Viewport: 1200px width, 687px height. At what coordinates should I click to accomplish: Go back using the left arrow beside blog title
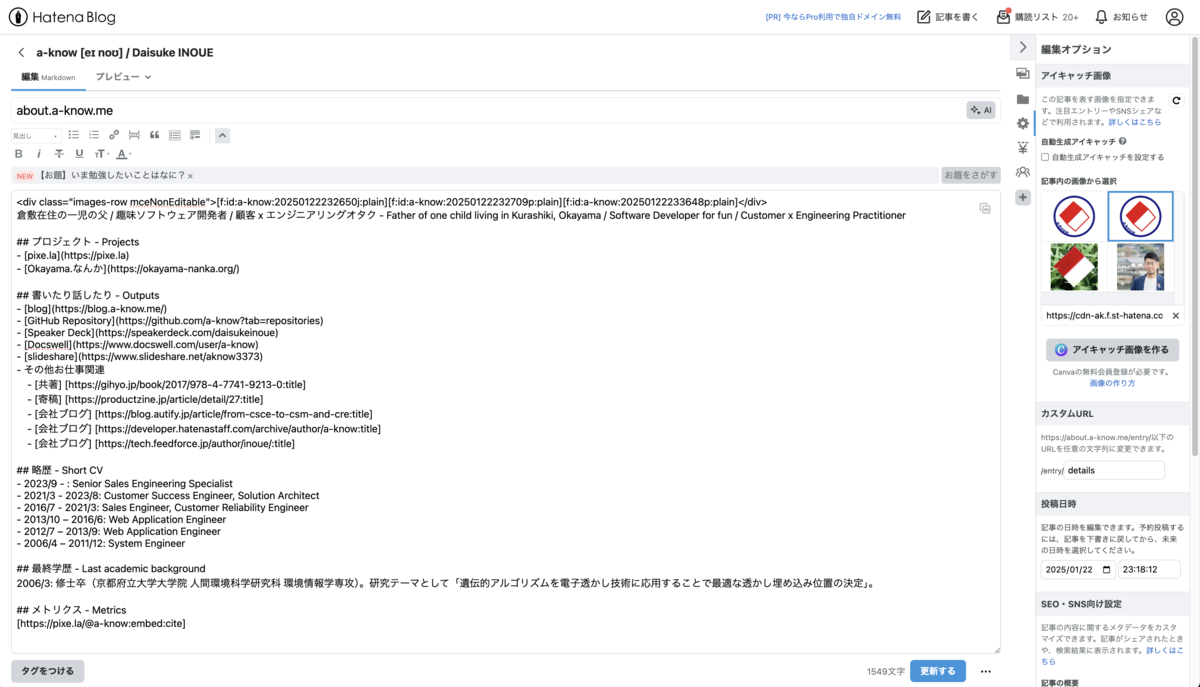coord(21,52)
